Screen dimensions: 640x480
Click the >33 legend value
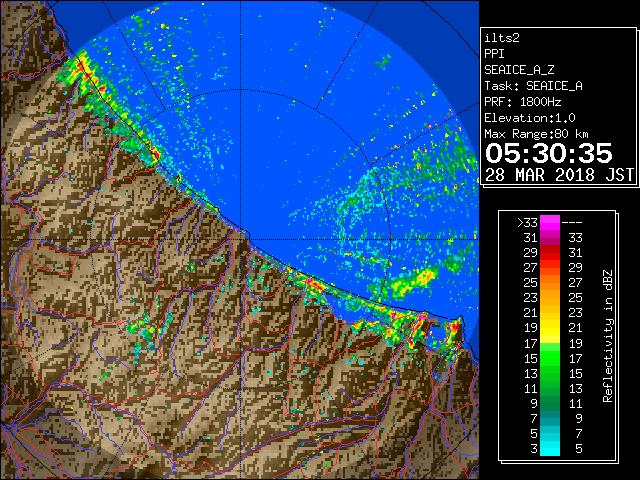pyautogui.click(x=527, y=223)
